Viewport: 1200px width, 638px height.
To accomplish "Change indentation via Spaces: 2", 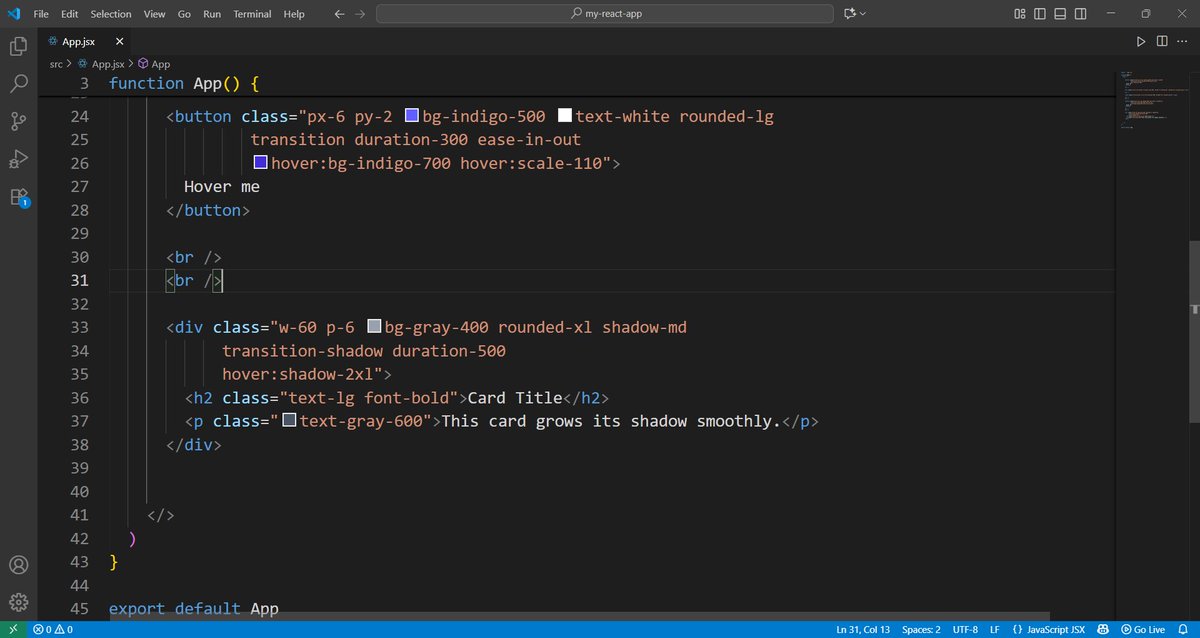I will [921, 630].
